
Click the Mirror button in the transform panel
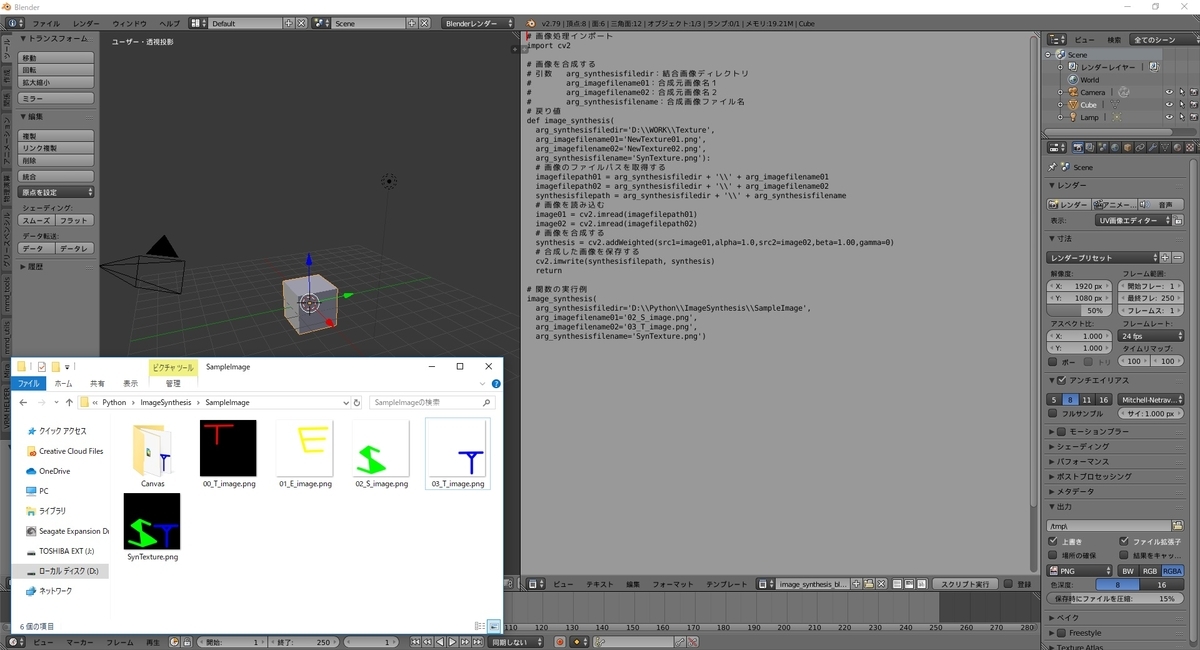[x=57, y=99]
